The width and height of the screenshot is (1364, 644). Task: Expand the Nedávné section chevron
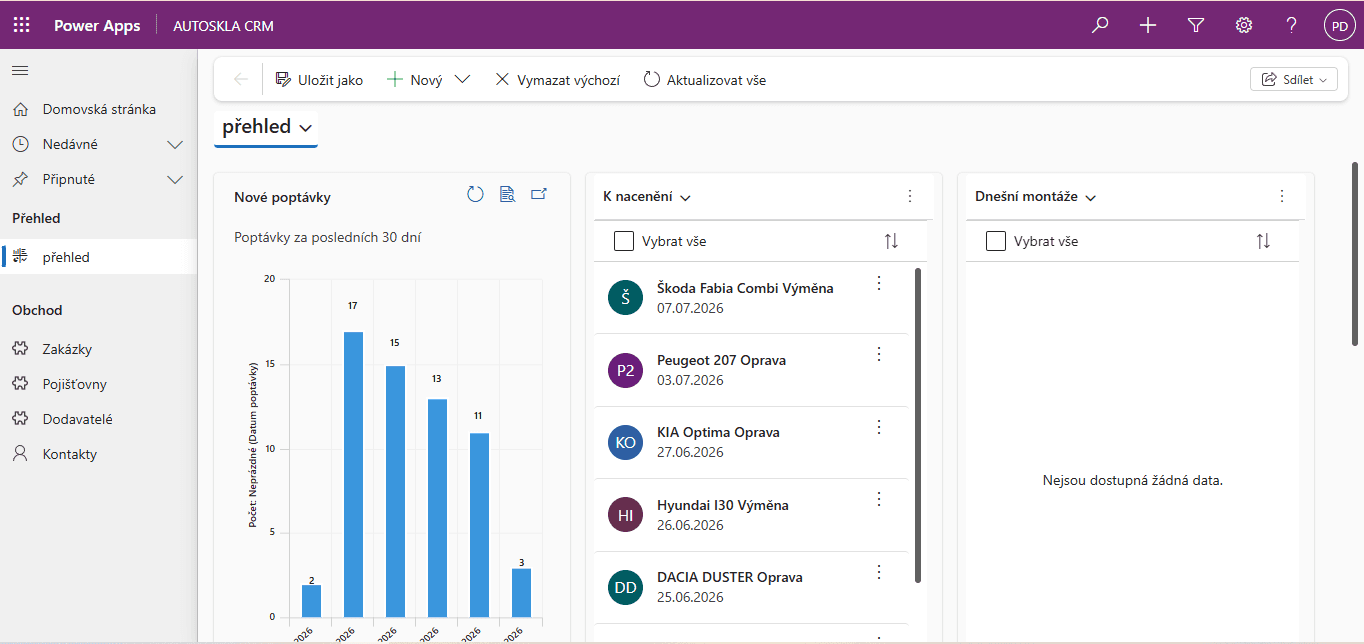tap(175, 145)
